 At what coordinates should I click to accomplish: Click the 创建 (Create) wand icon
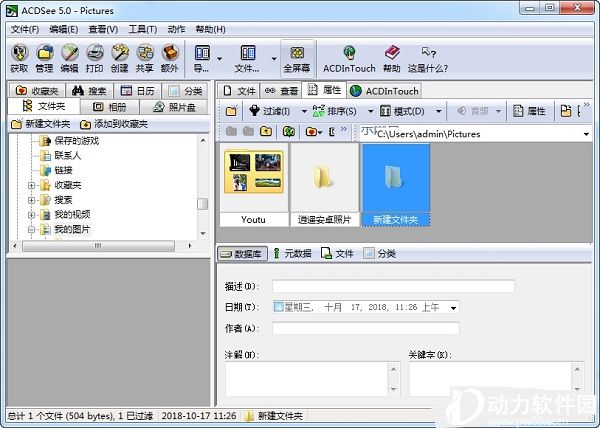click(x=119, y=59)
